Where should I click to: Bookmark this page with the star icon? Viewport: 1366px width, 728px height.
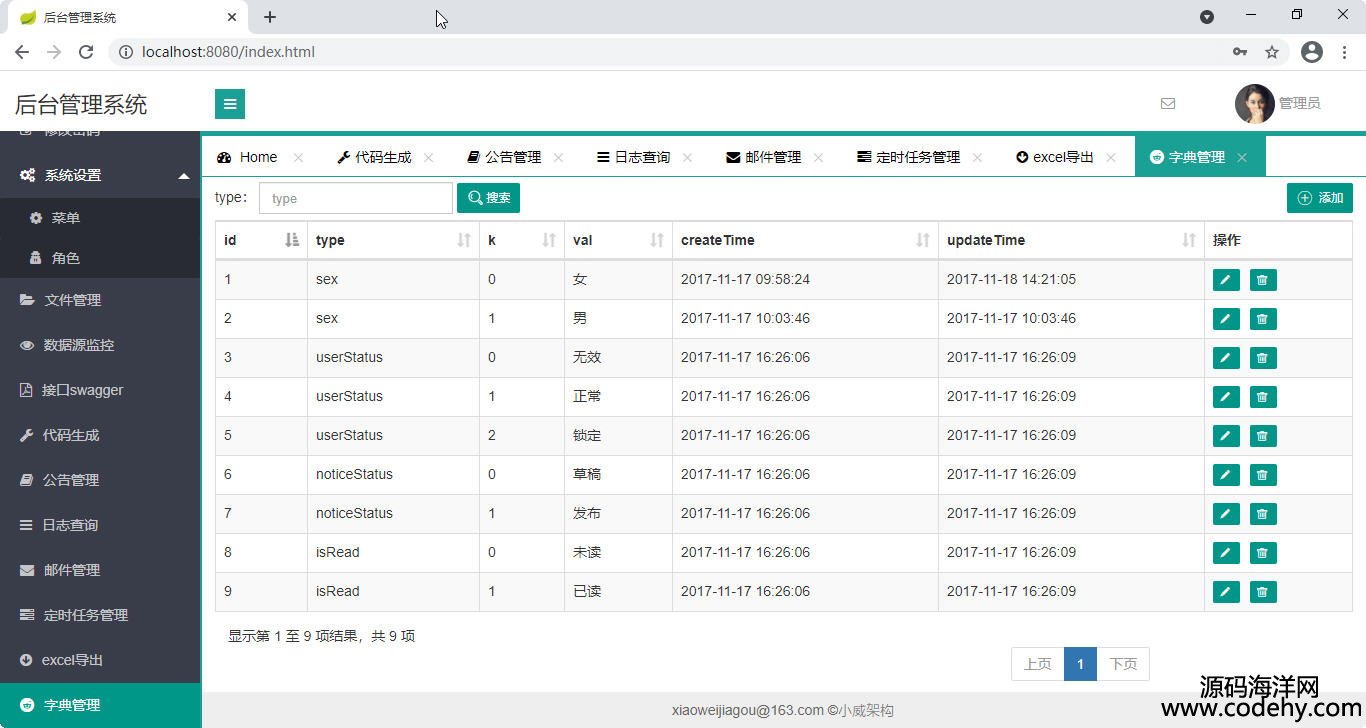click(x=1272, y=52)
